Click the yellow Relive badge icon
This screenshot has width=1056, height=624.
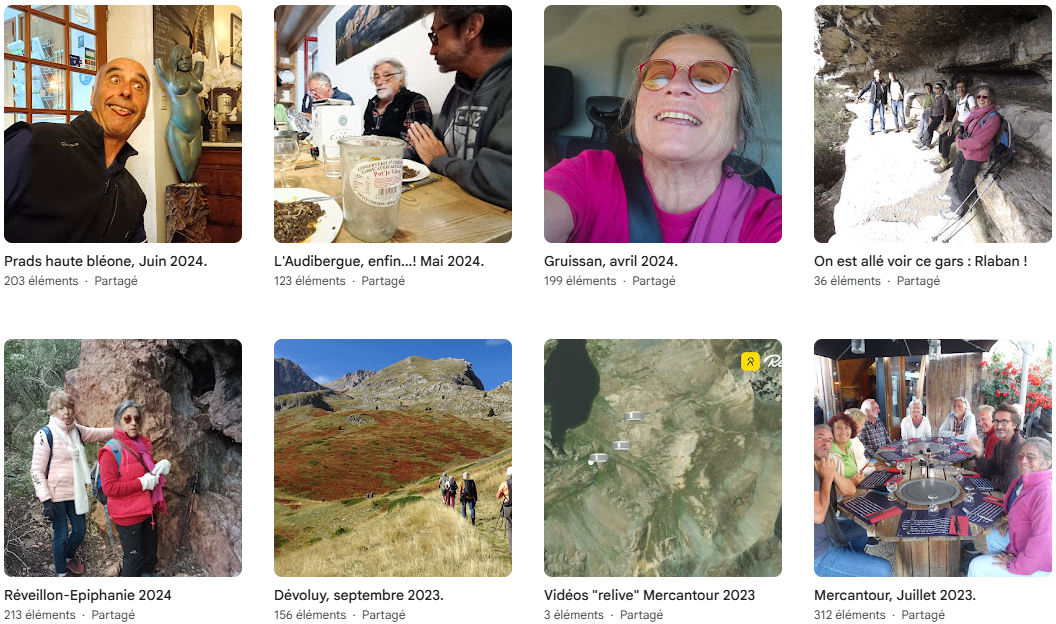pyautogui.click(x=750, y=361)
